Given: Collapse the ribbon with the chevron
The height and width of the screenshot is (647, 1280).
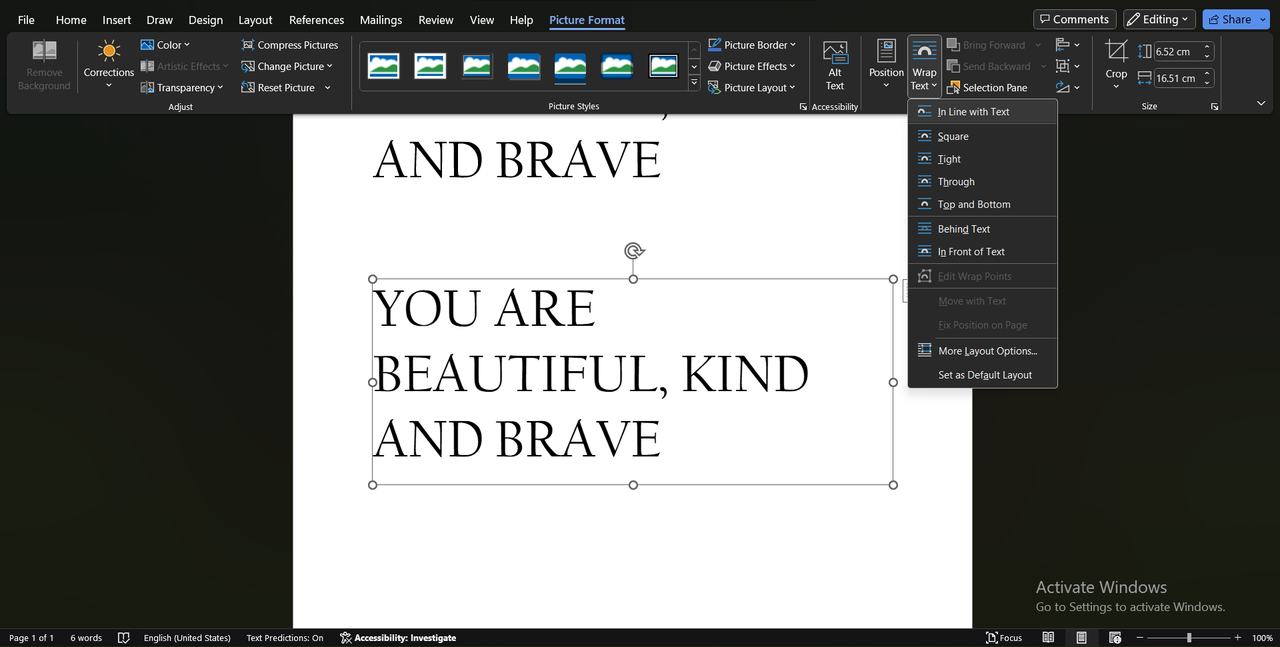Looking at the screenshot, I should pyautogui.click(x=1260, y=104).
